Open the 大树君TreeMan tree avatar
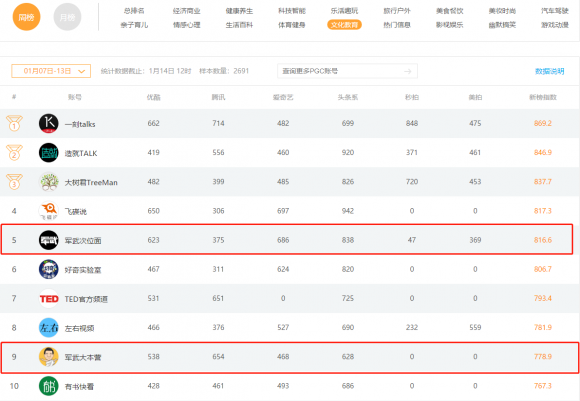 pyautogui.click(x=48, y=182)
